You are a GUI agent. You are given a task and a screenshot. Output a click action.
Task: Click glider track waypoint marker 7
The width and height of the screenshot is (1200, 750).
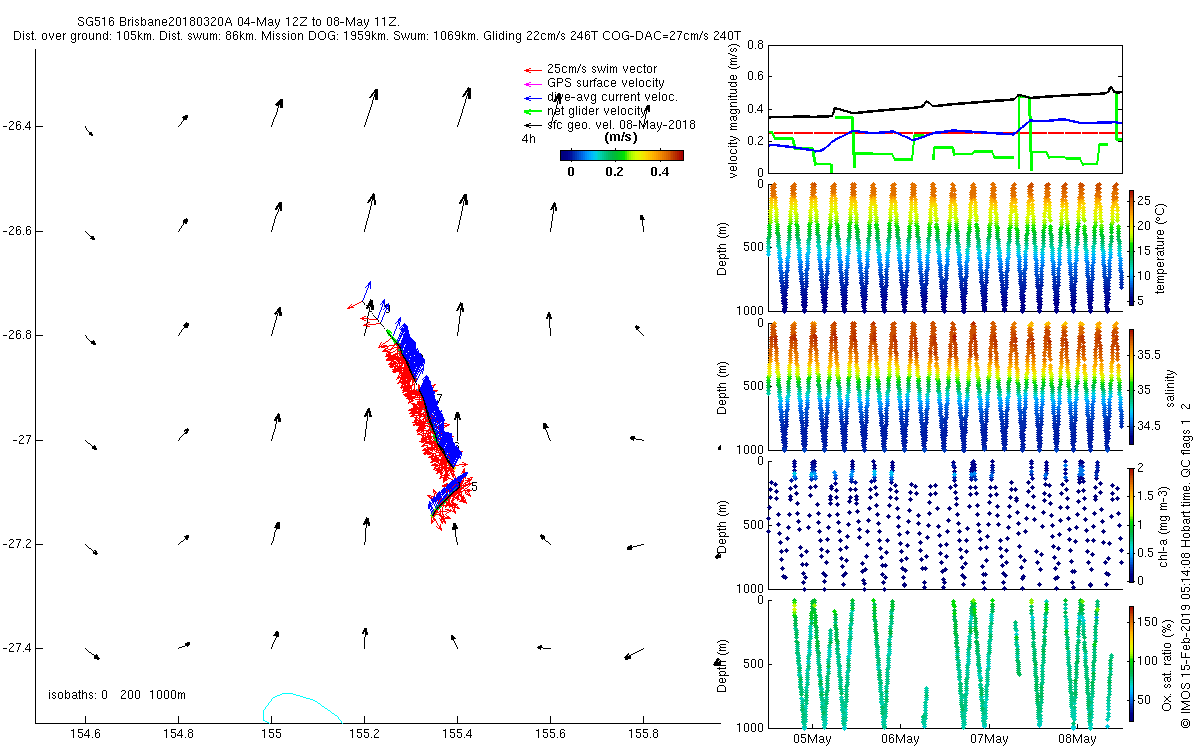pyautogui.click(x=439, y=399)
